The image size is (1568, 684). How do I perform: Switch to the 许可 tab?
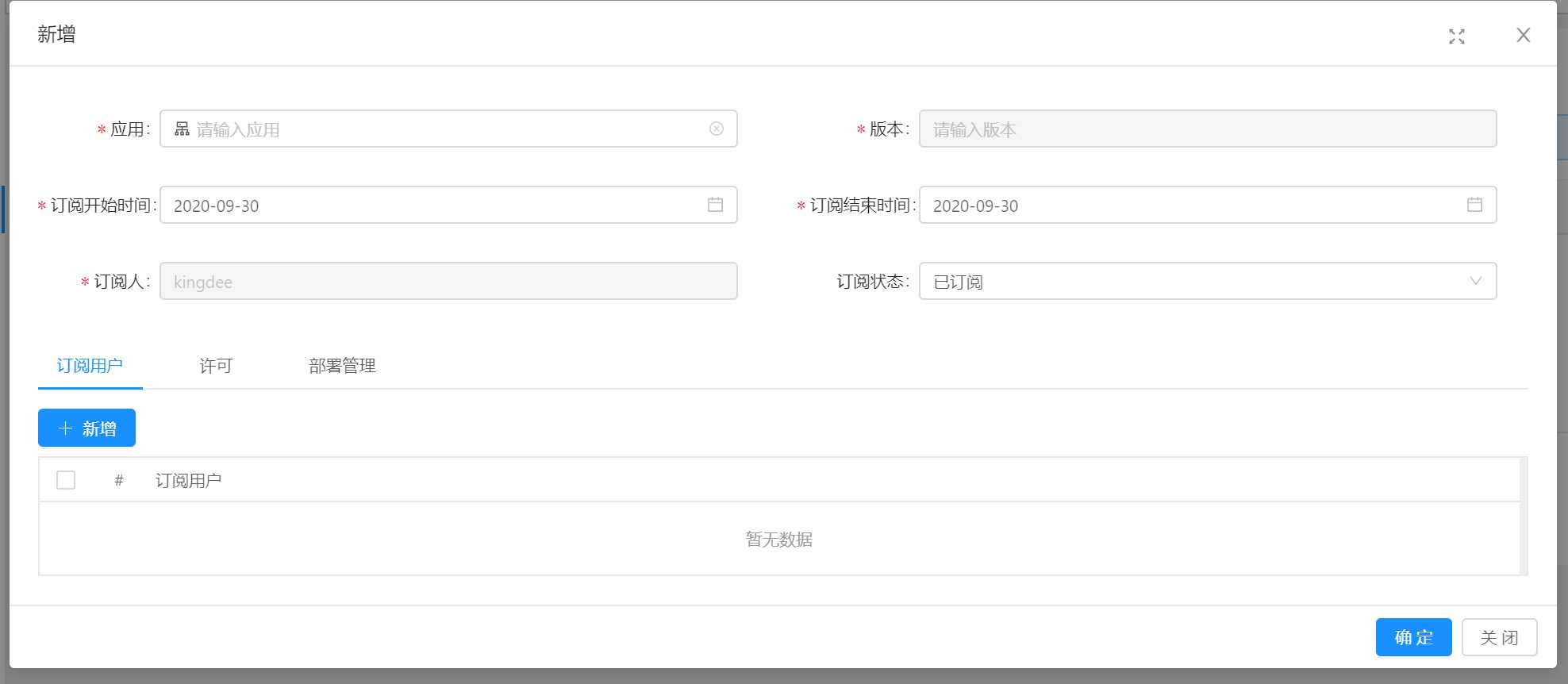pyautogui.click(x=216, y=366)
